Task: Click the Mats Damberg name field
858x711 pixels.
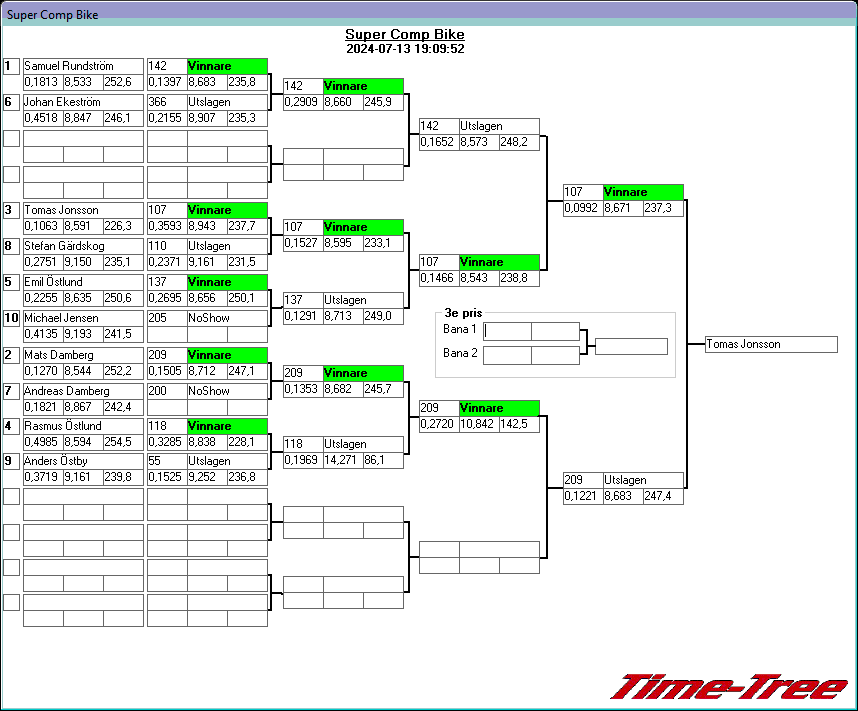Action: point(83,355)
